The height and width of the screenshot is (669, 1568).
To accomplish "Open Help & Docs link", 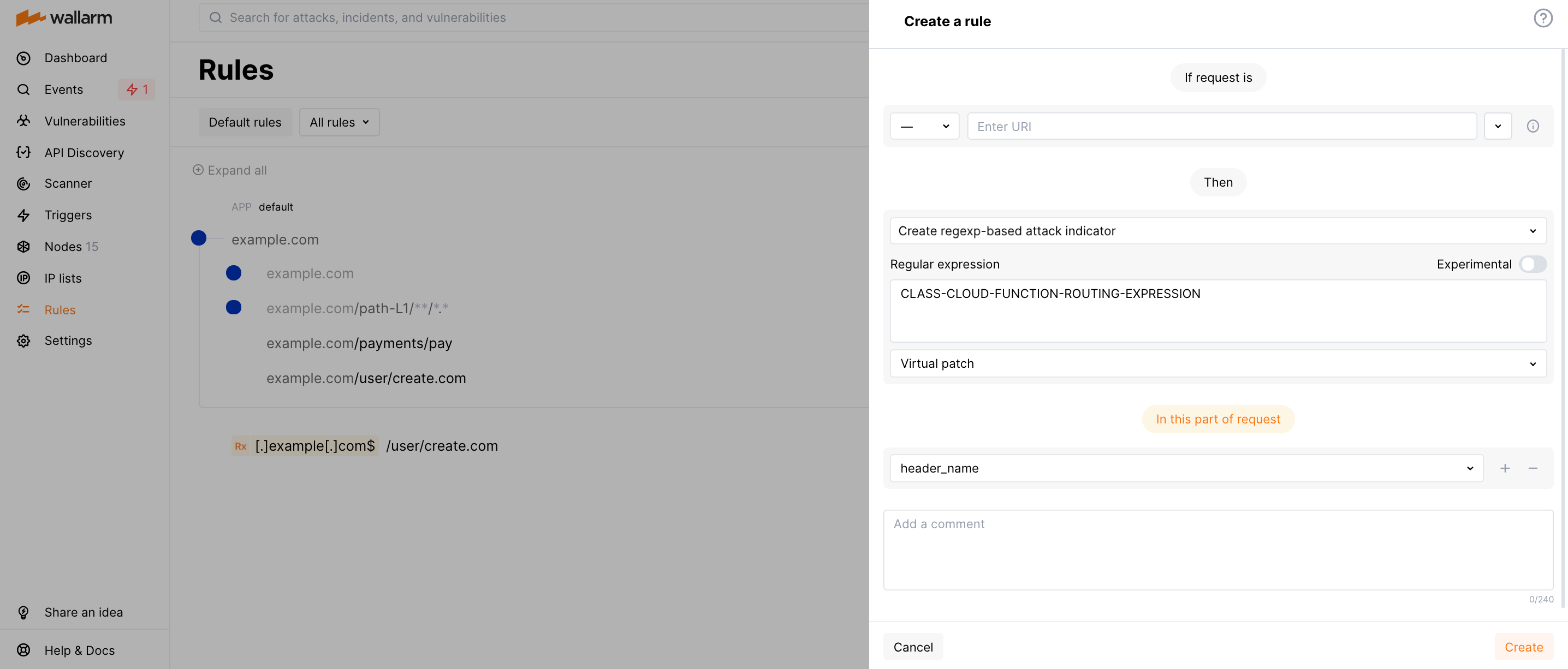I will pos(79,650).
